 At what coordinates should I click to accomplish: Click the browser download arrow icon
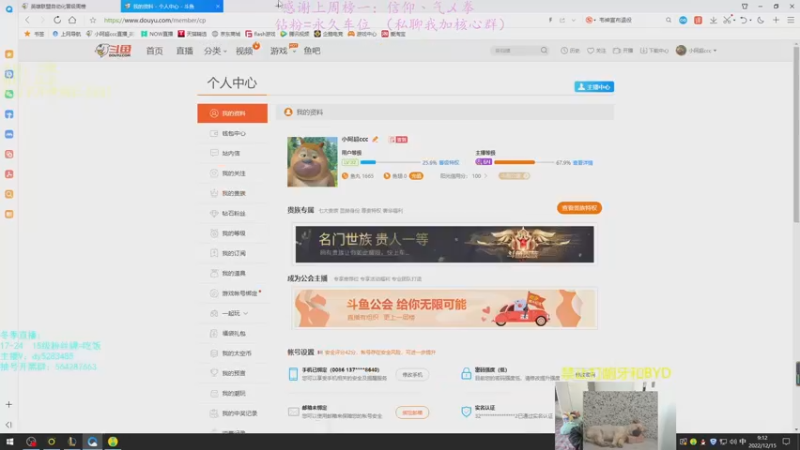(x=713, y=20)
